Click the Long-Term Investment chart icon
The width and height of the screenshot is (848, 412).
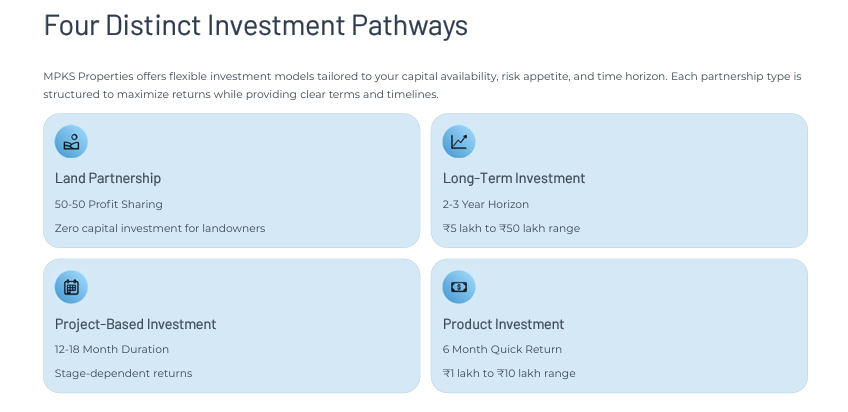[x=459, y=142]
